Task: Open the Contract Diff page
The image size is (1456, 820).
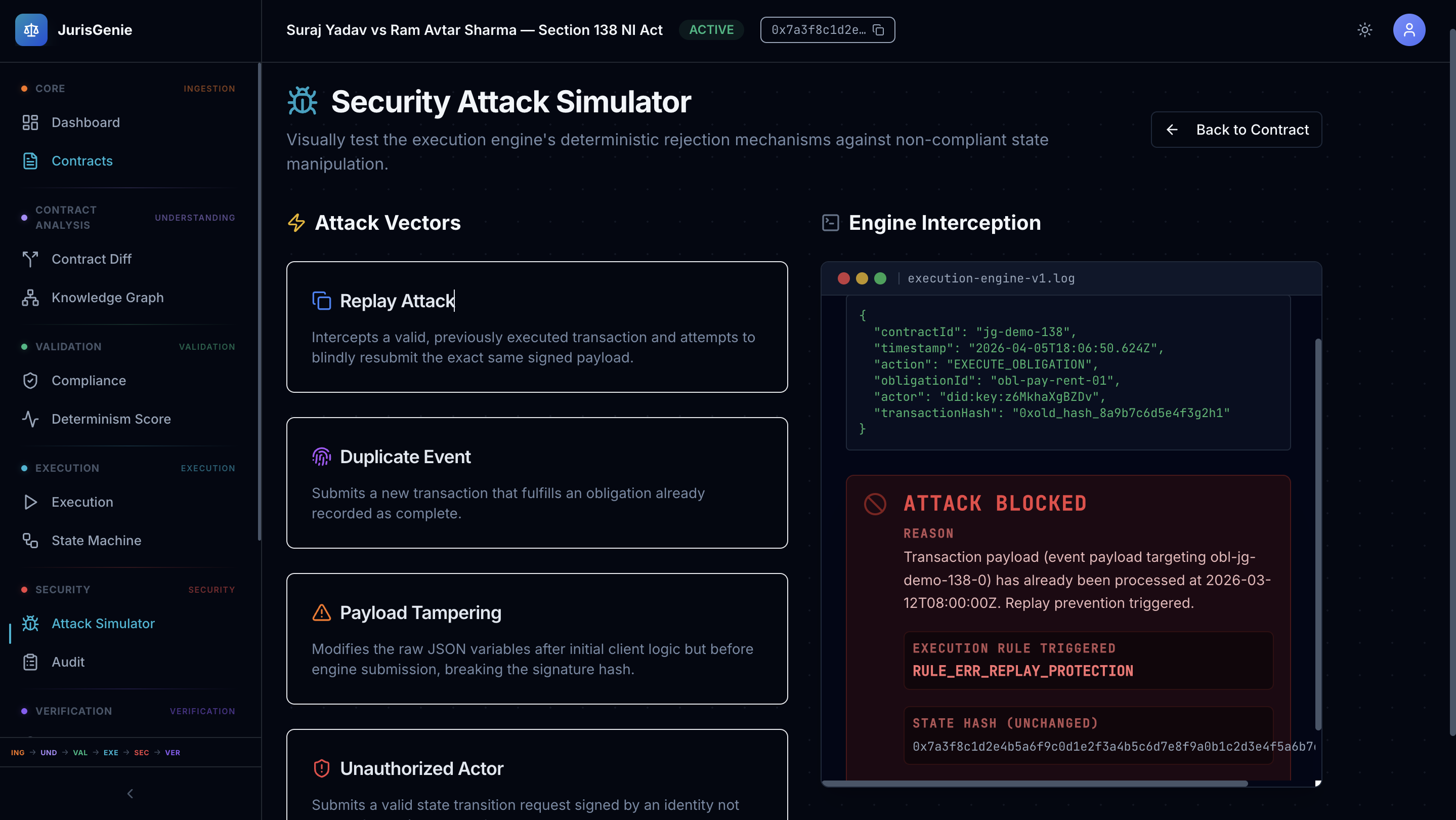Action: [x=91, y=259]
